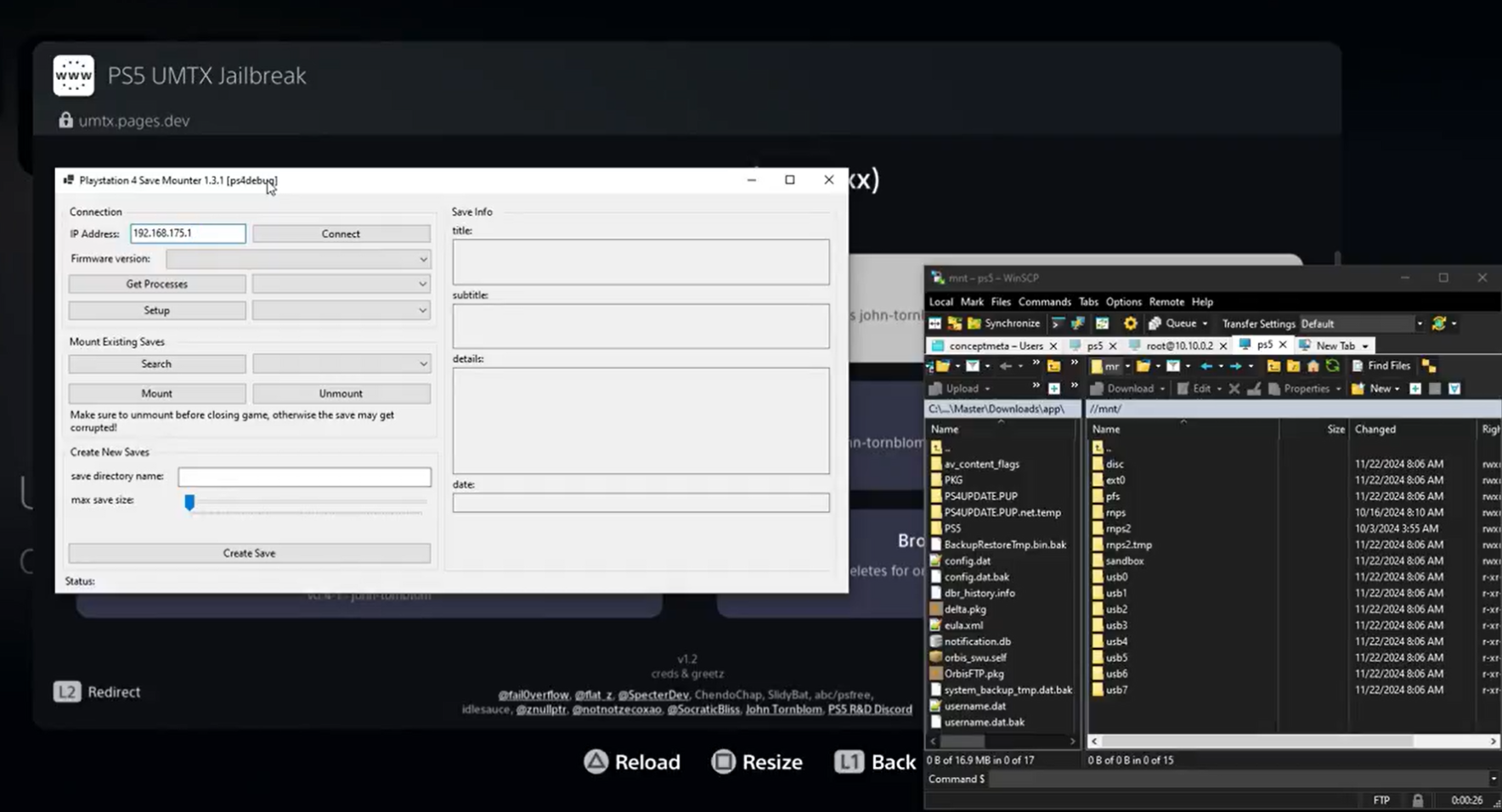This screenshot has height=812, width=1502.
Task: Click the Setup button
Action: [x=157, y=310]
